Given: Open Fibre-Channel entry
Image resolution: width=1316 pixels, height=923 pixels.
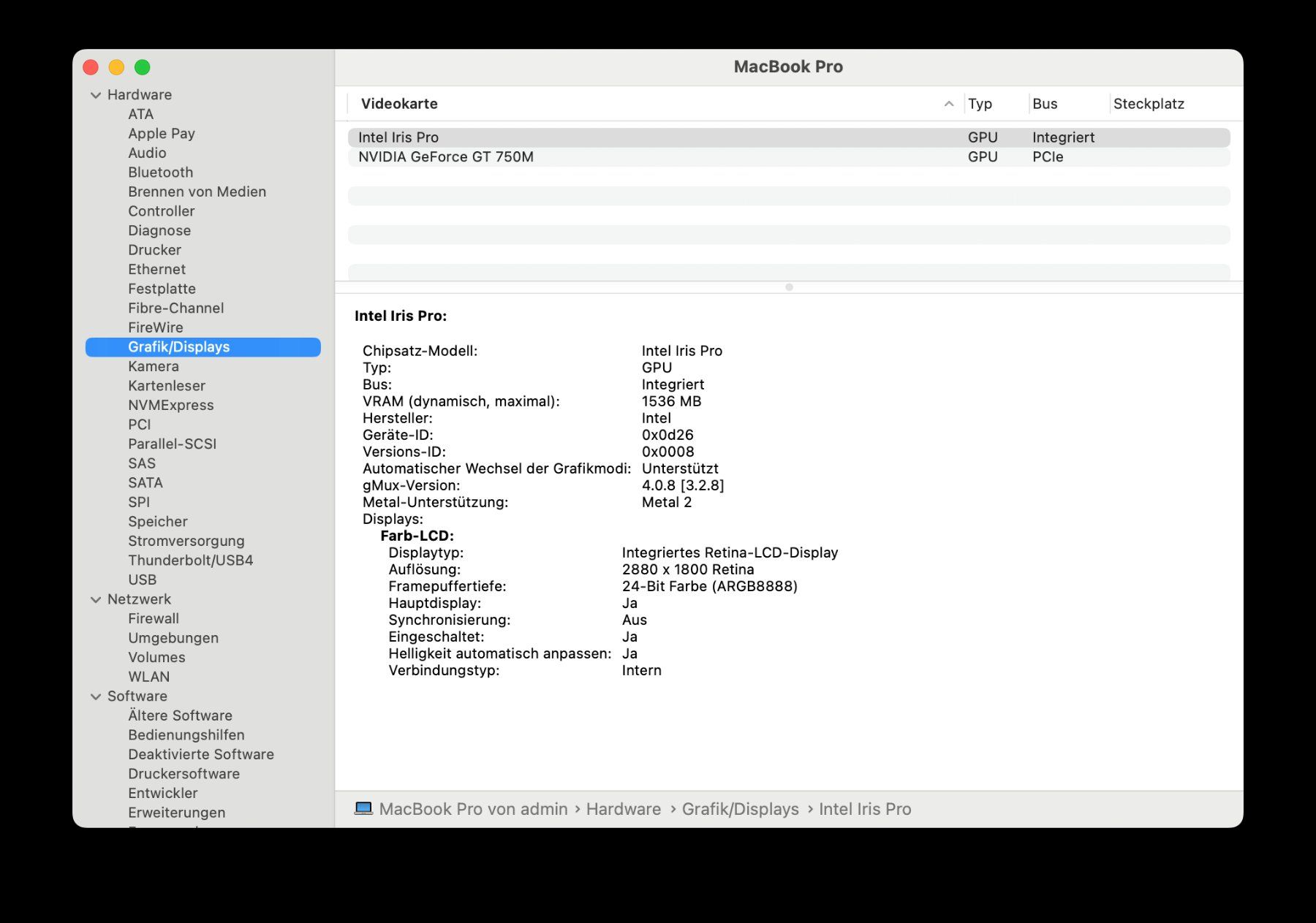Looking at the screenshot, I should click(176, 308).
